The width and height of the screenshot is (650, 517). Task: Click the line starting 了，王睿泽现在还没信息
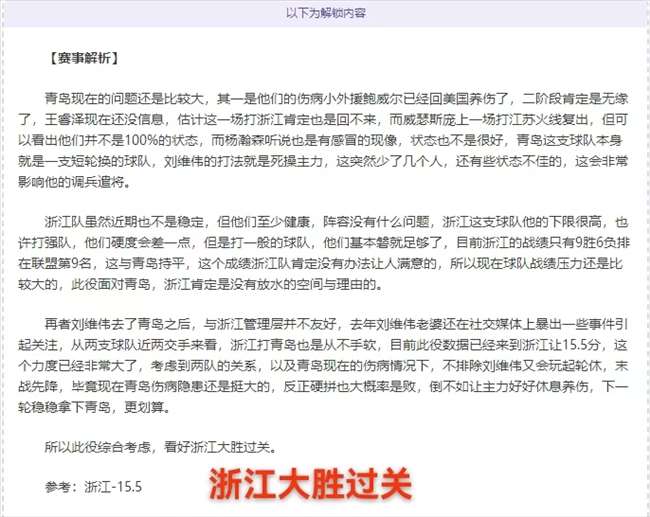pos(322,119)
